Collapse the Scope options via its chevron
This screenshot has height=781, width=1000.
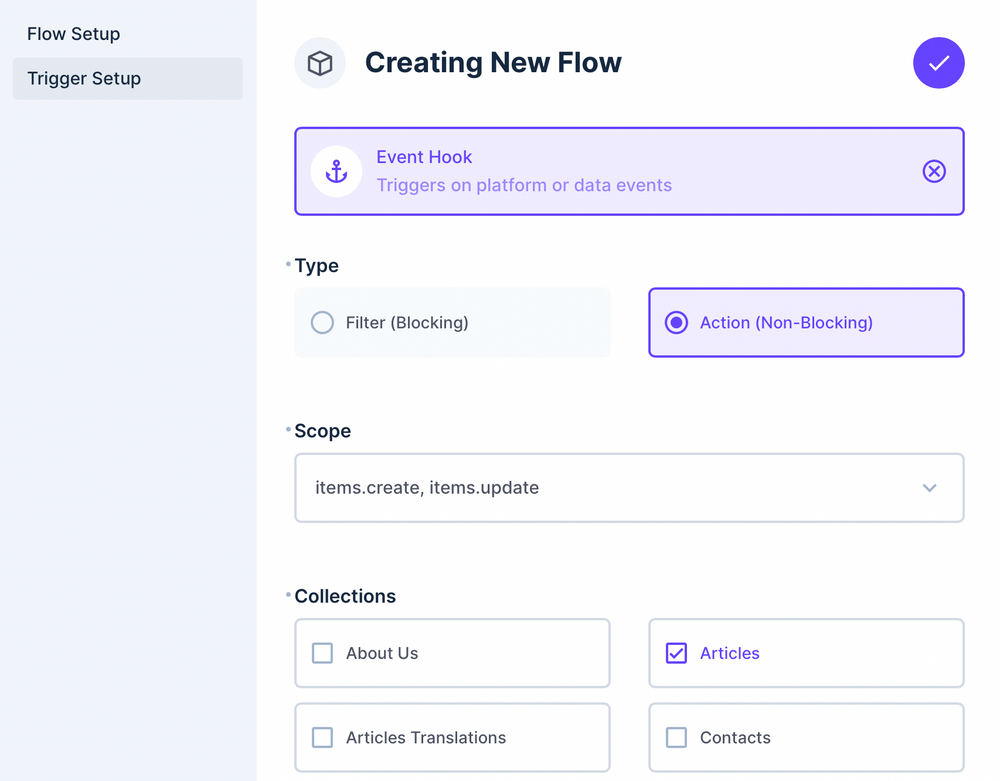[929, 488]
